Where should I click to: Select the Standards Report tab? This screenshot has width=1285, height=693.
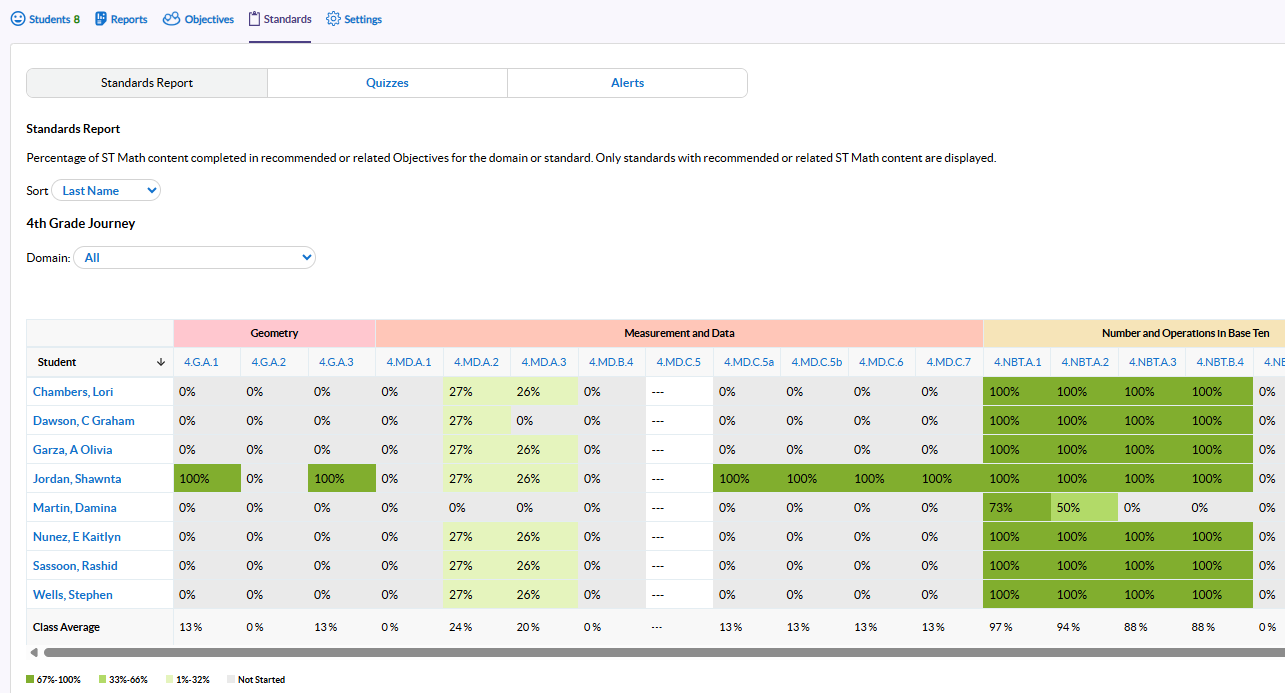coord(147,83)
